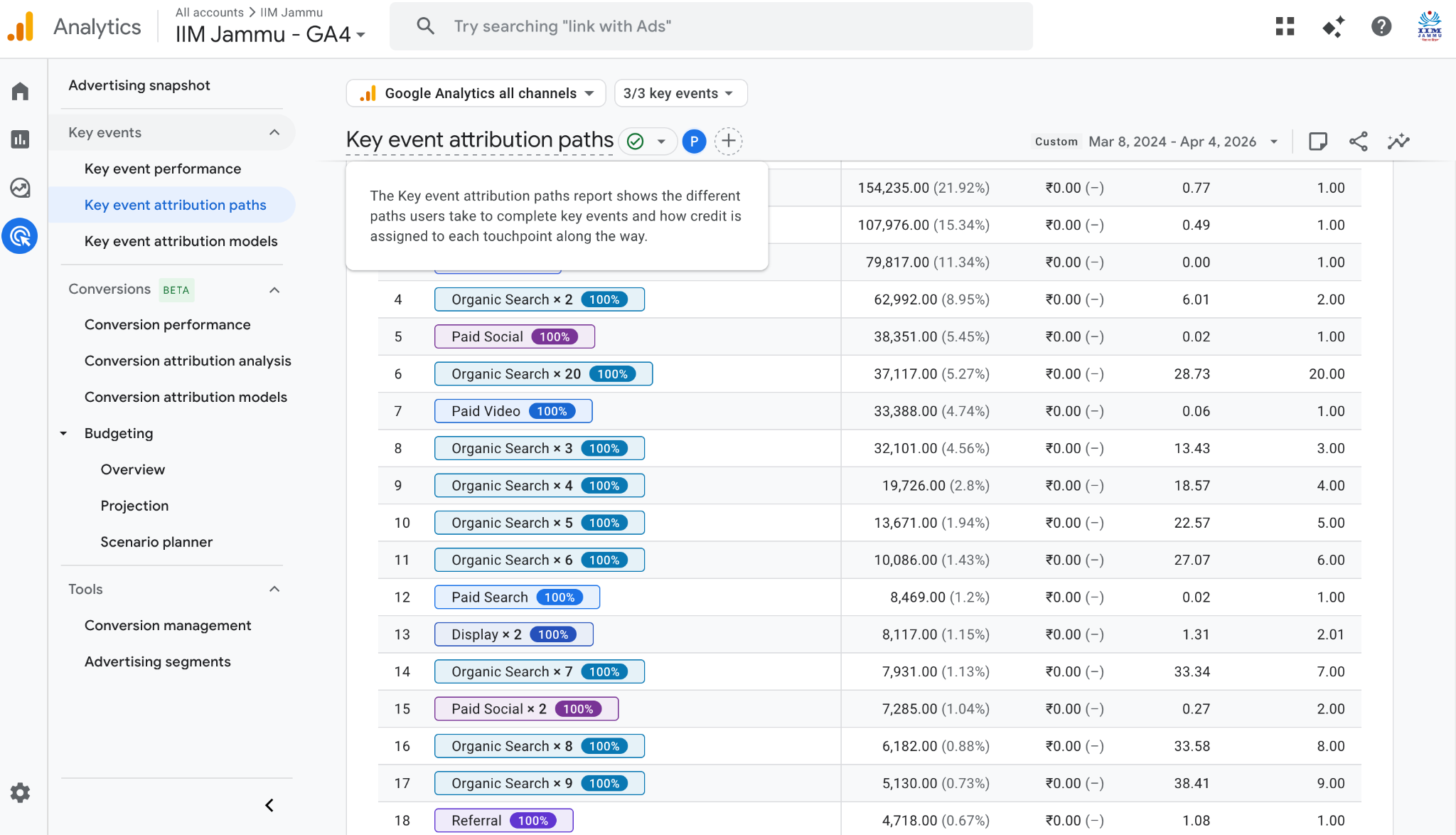Open Insights using the sparkle chart icon
Screen dimensions: 1456x835
pyautogui.click(x=1398, y=141)
